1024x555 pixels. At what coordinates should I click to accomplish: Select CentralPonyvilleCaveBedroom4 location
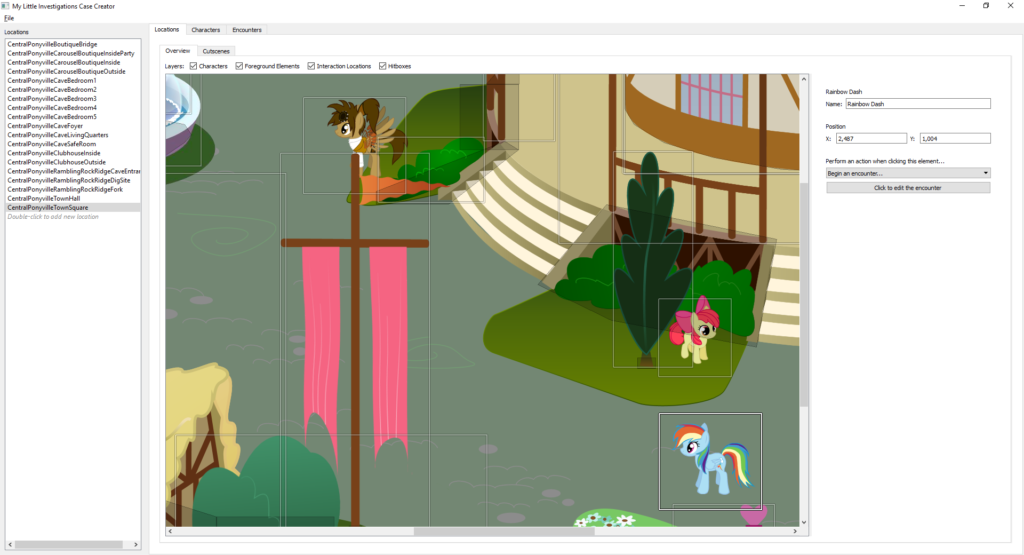[x=52, y=108]
